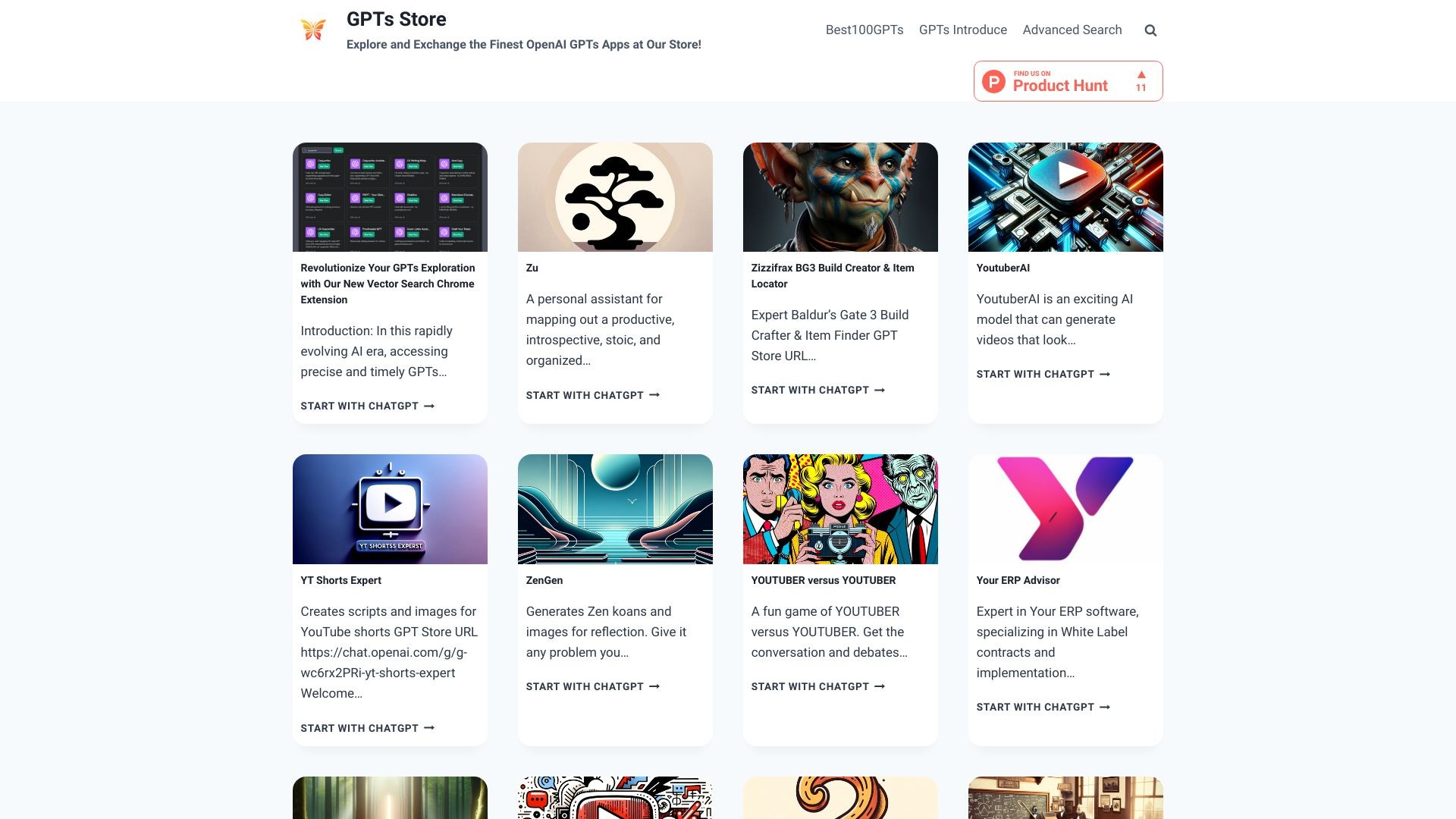Screen dimensions: 1456x819
Task: Click the GPTs Store site title
Action: tap(397, 19)
